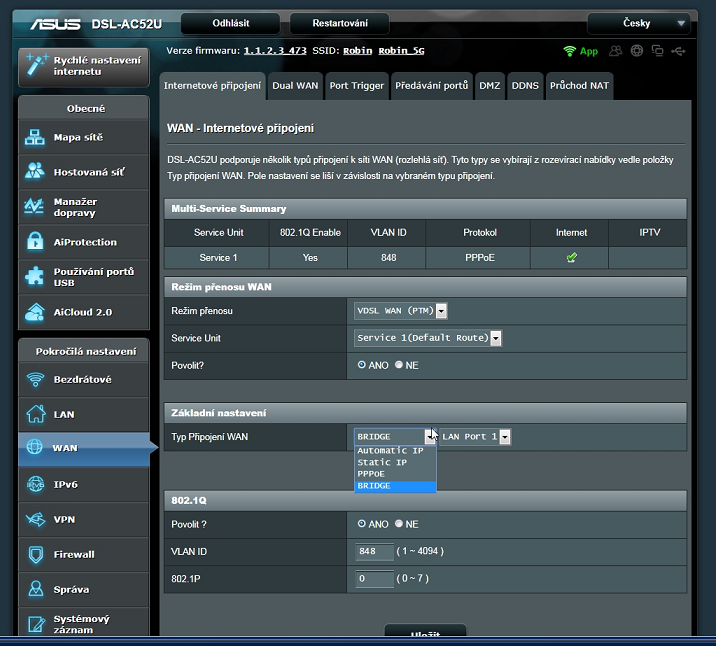
Task: Select ANO for WAN Povolit
Action: [362, 366]
